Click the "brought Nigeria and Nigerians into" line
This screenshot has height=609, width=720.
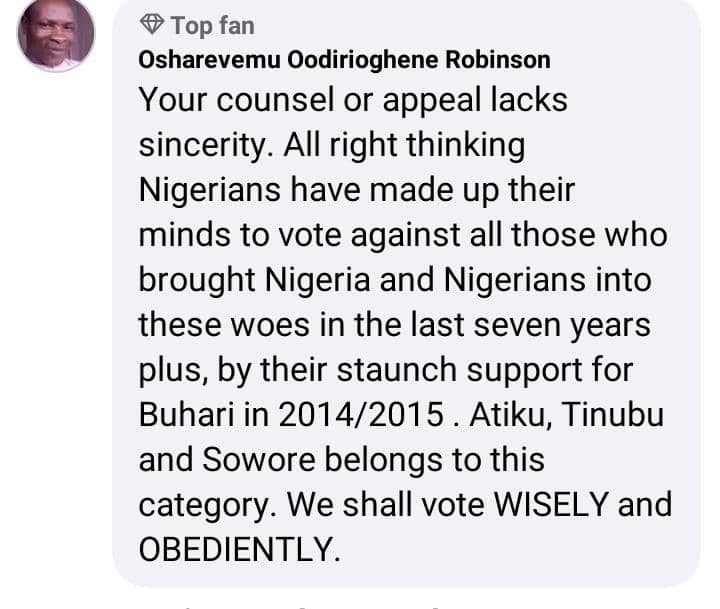tap(394, 280)
